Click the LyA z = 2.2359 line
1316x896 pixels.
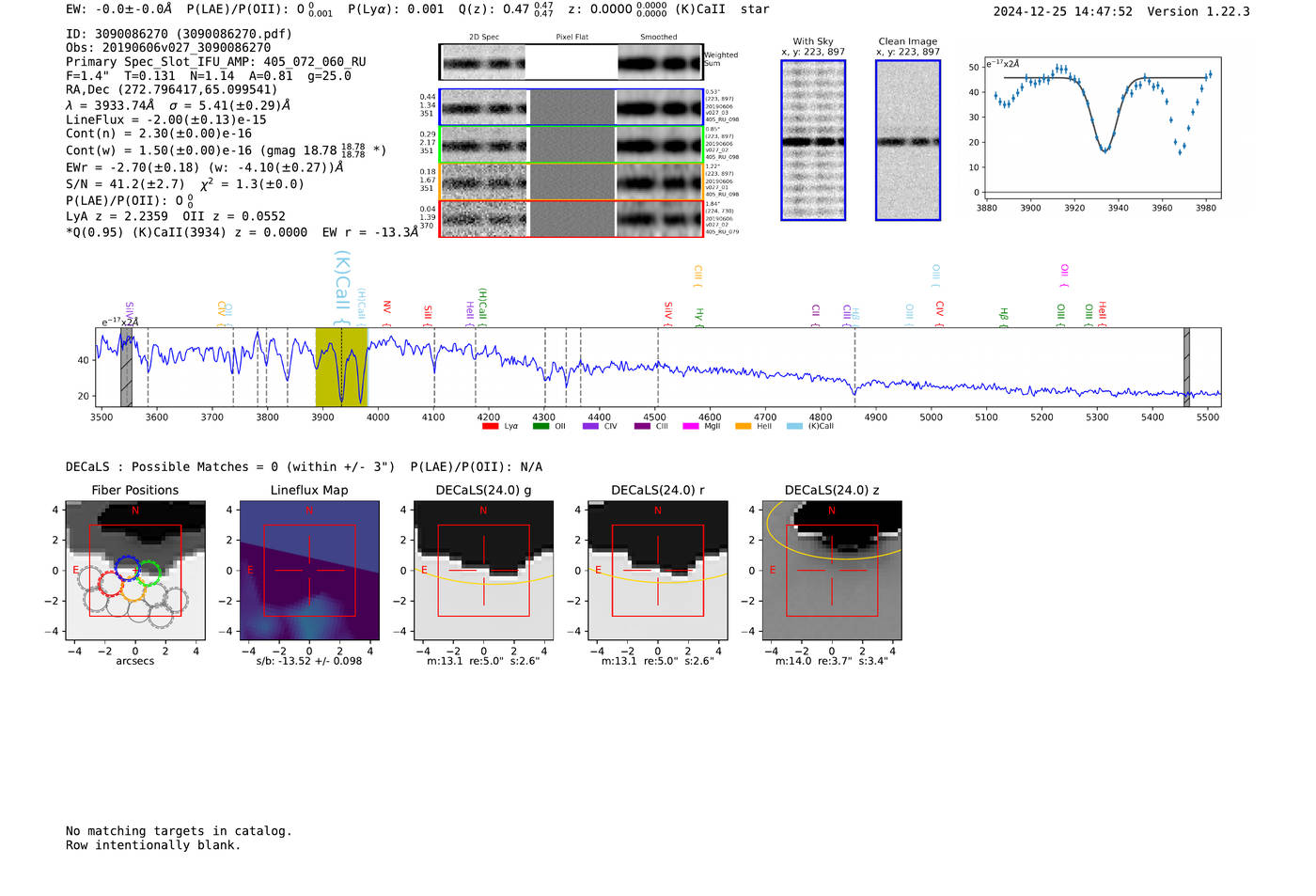pos(117,216)
